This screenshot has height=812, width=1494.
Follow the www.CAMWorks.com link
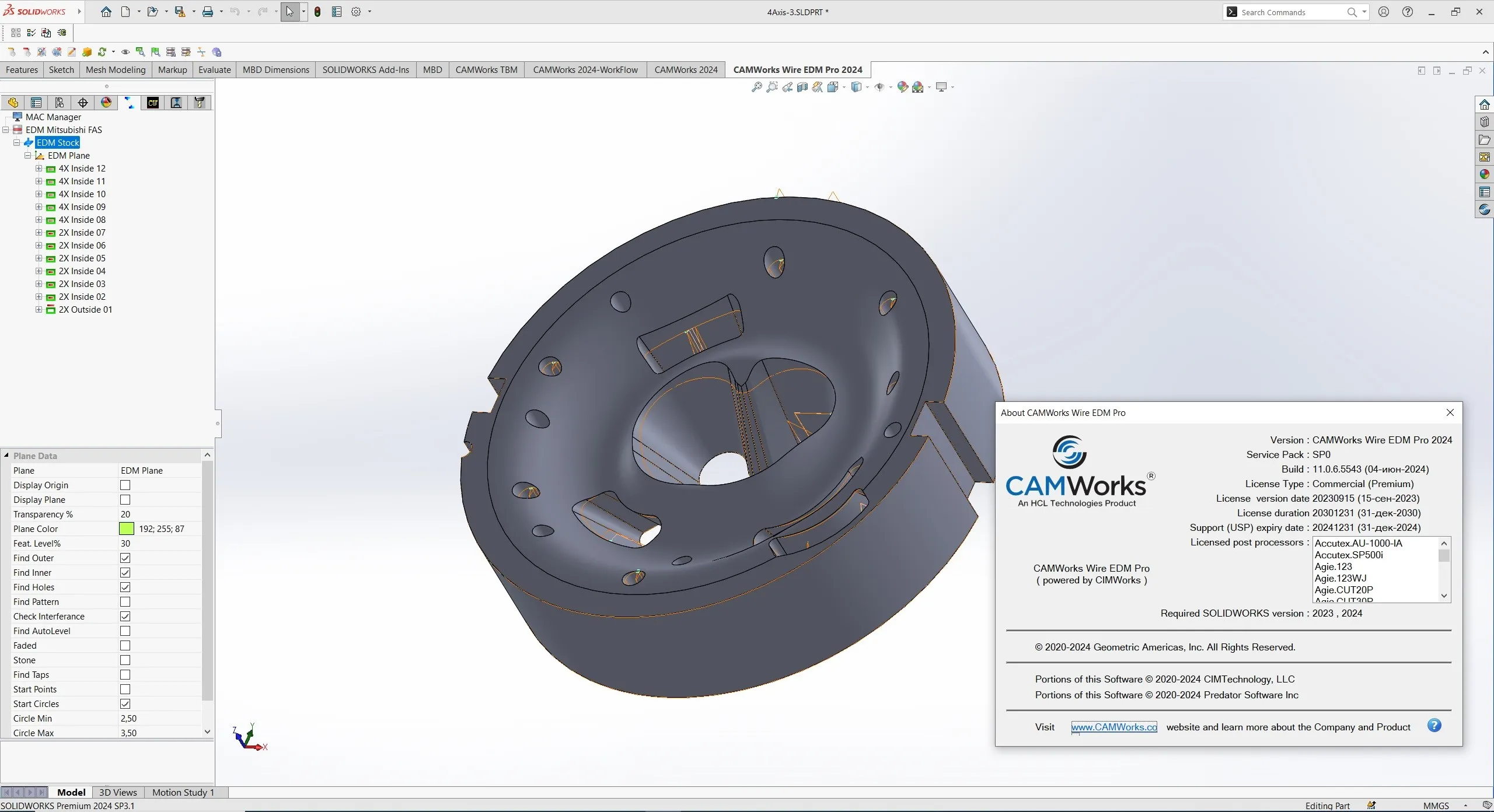[1113, 727]
